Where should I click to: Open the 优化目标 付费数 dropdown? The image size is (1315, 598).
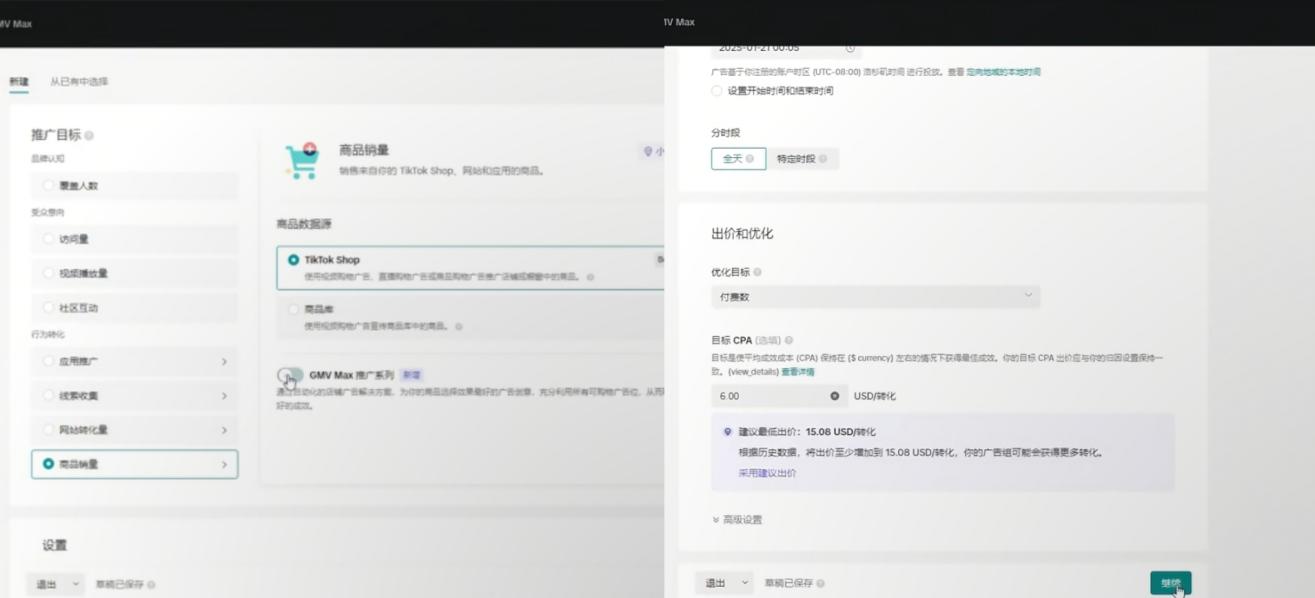(x=875, y=296)
